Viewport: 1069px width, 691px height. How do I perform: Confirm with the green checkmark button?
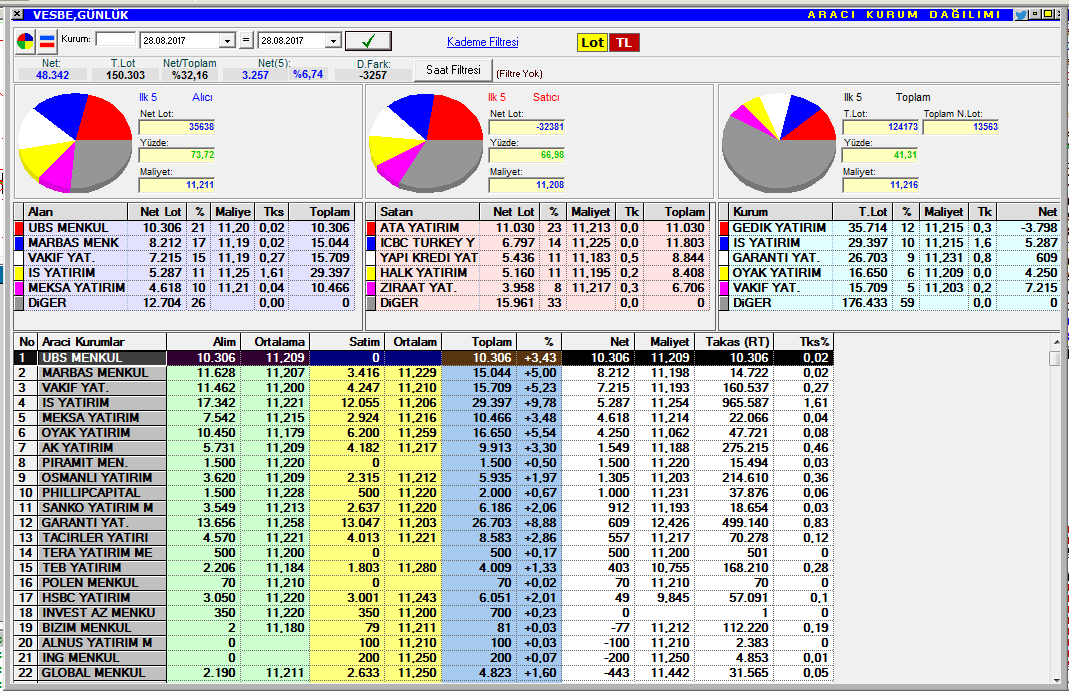[x=368, y=41]
